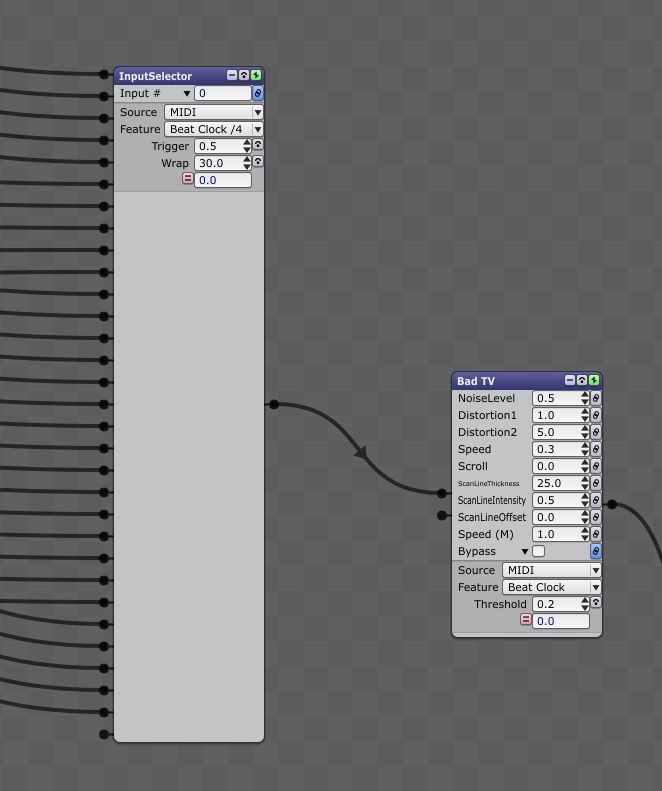Toggle the green bolt icon on InputSelector

pyautogui.click(x=256, y=75)
